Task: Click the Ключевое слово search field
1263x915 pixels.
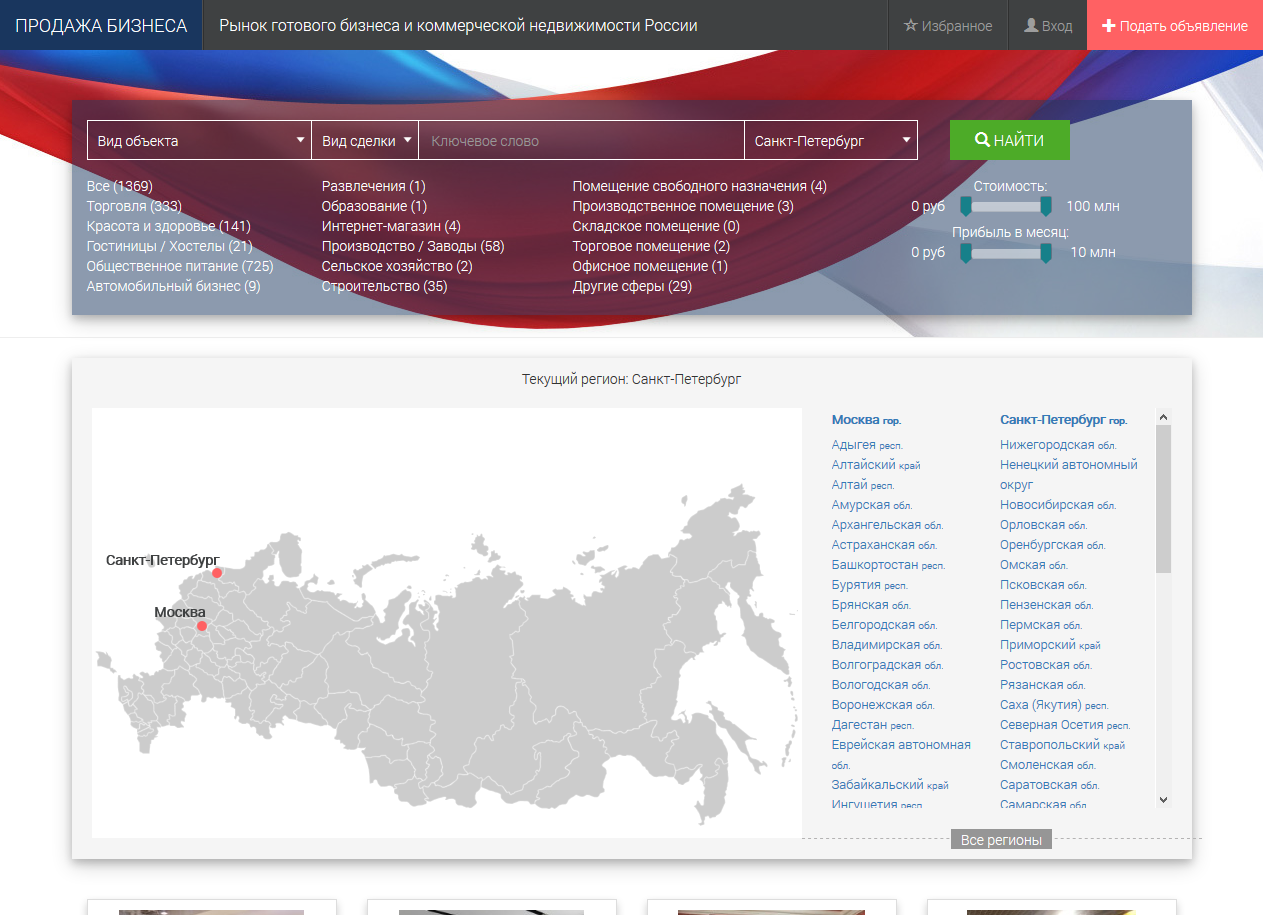Action: pyautogui.click(x=581, y=141)
